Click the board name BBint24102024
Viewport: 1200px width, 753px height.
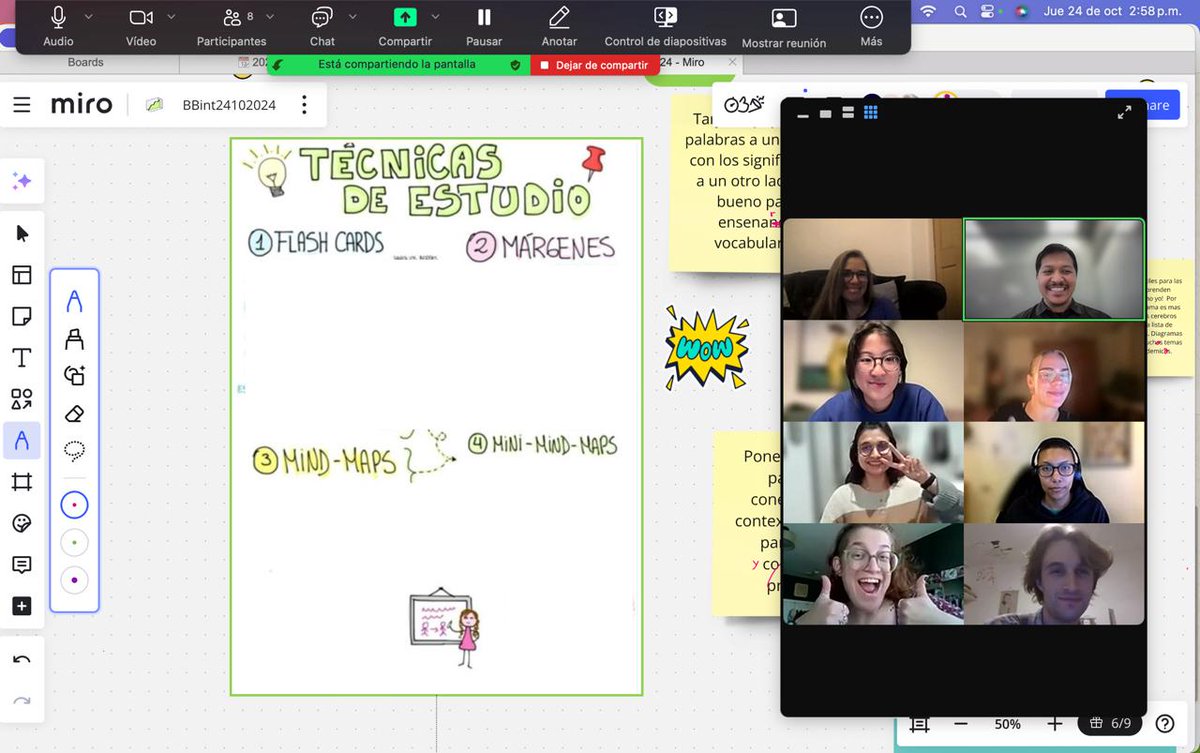[229, 105]
